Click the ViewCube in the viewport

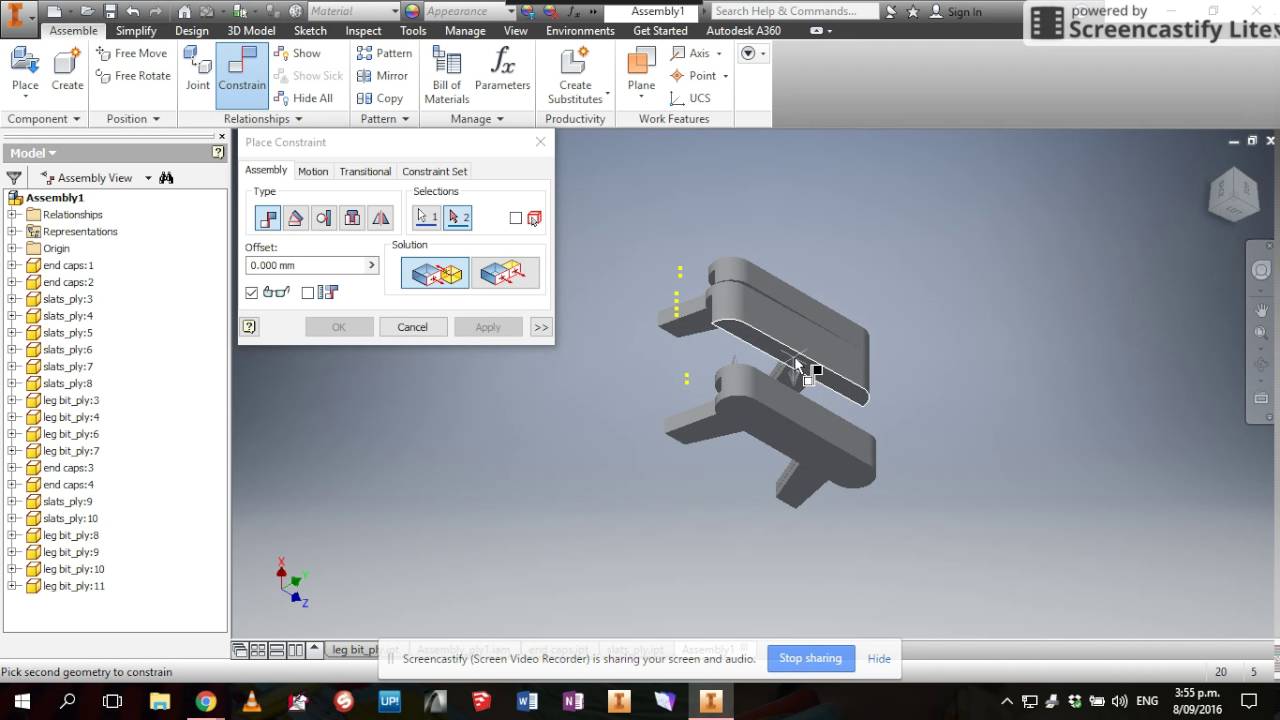click(x=1233, y=193)
